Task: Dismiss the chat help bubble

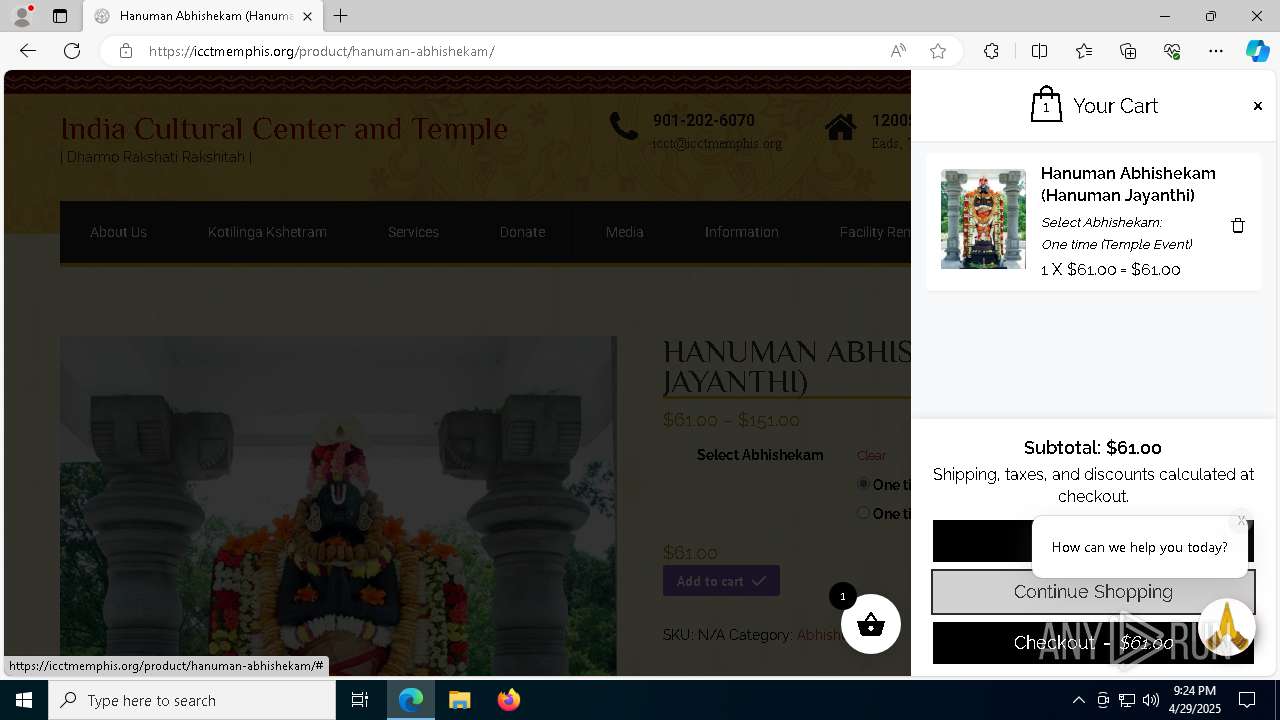Action: 1241,520
